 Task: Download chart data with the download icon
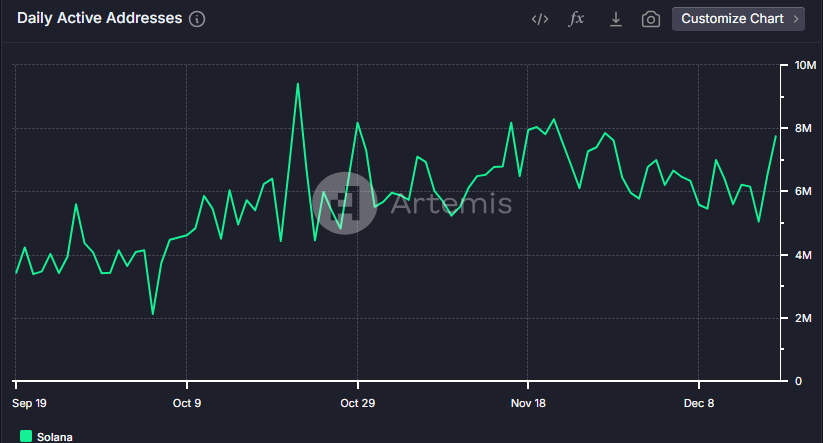(616, 19)
